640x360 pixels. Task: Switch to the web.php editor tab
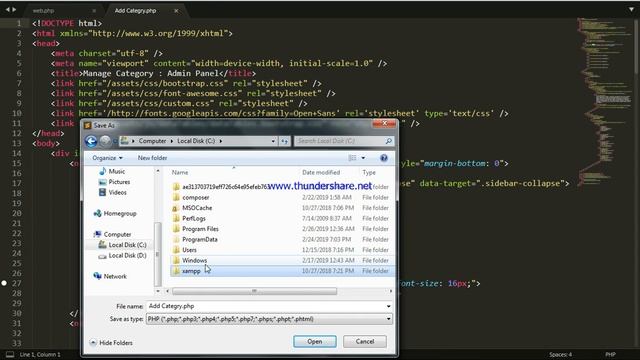point(44,11)
